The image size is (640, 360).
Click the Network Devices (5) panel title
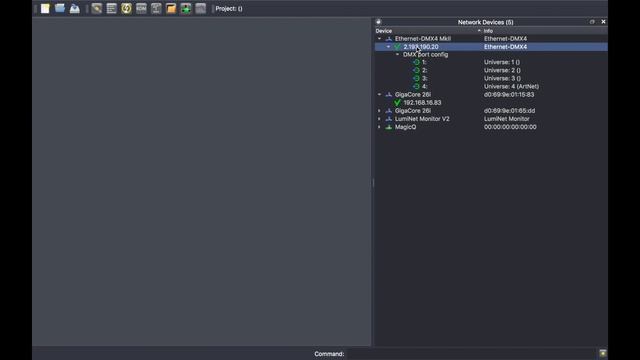tap(485, 22)
